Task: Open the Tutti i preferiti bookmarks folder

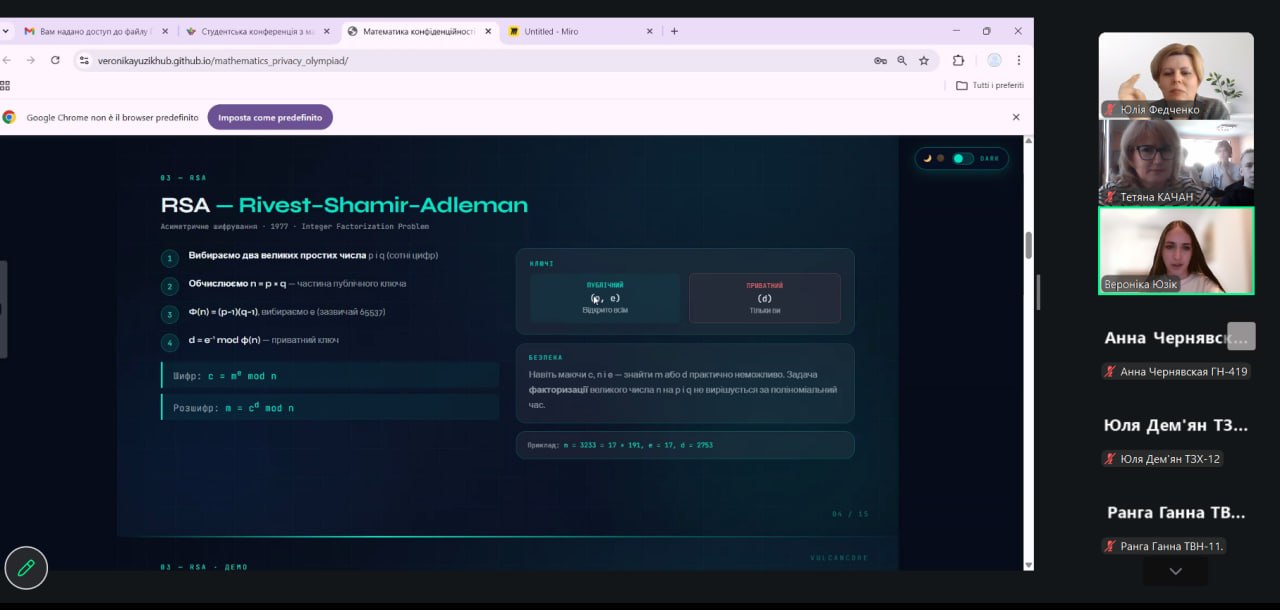Action: tap(990, 85)
